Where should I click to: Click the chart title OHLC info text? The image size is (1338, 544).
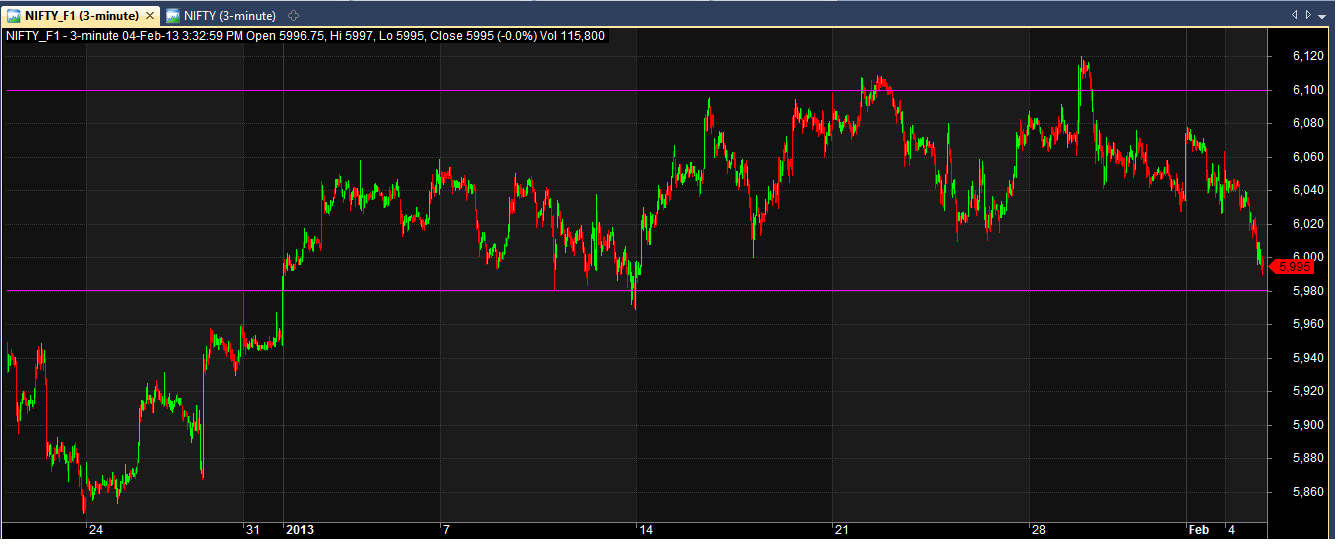pyautogui.click(x=304, y=36)
